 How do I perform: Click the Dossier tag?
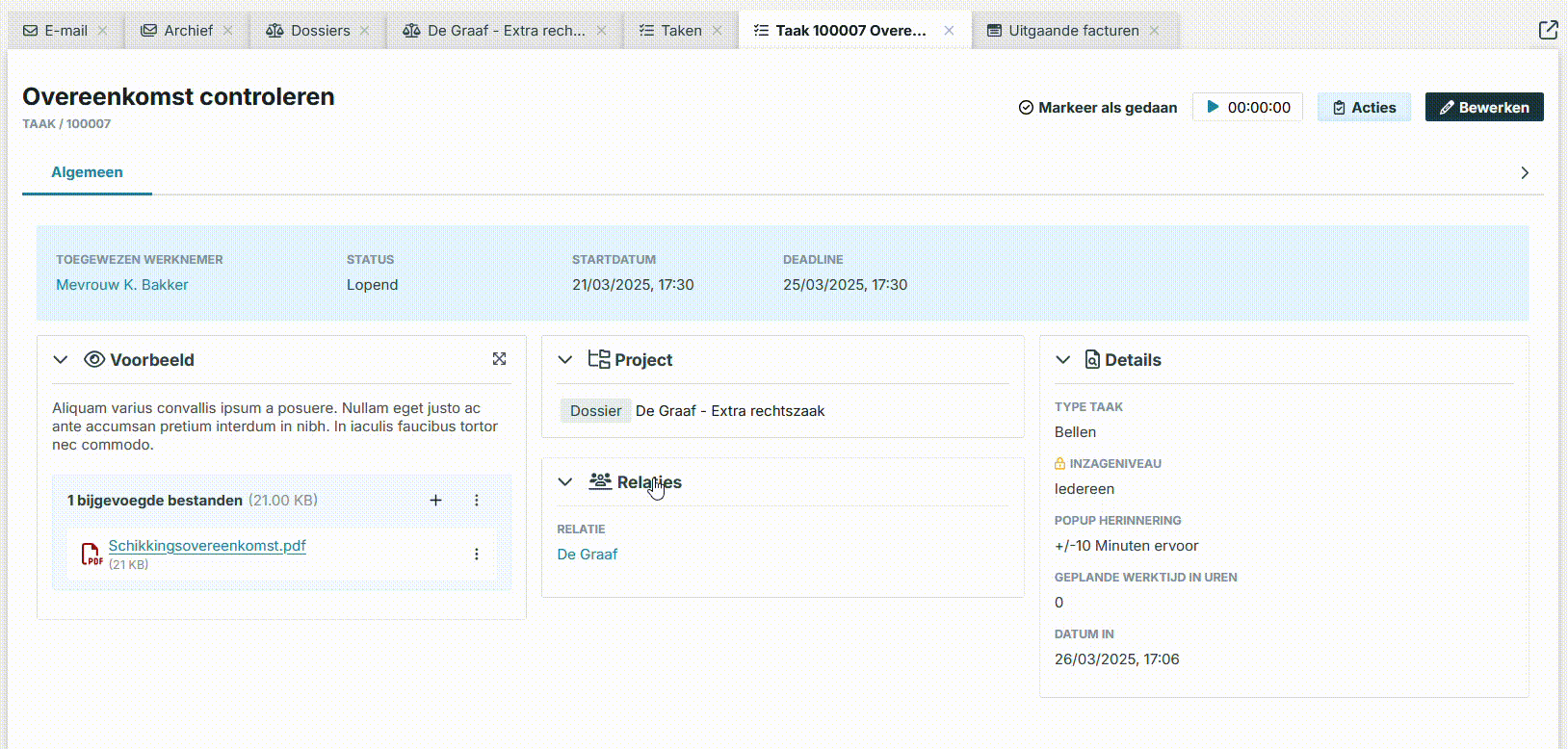point(595,411)
